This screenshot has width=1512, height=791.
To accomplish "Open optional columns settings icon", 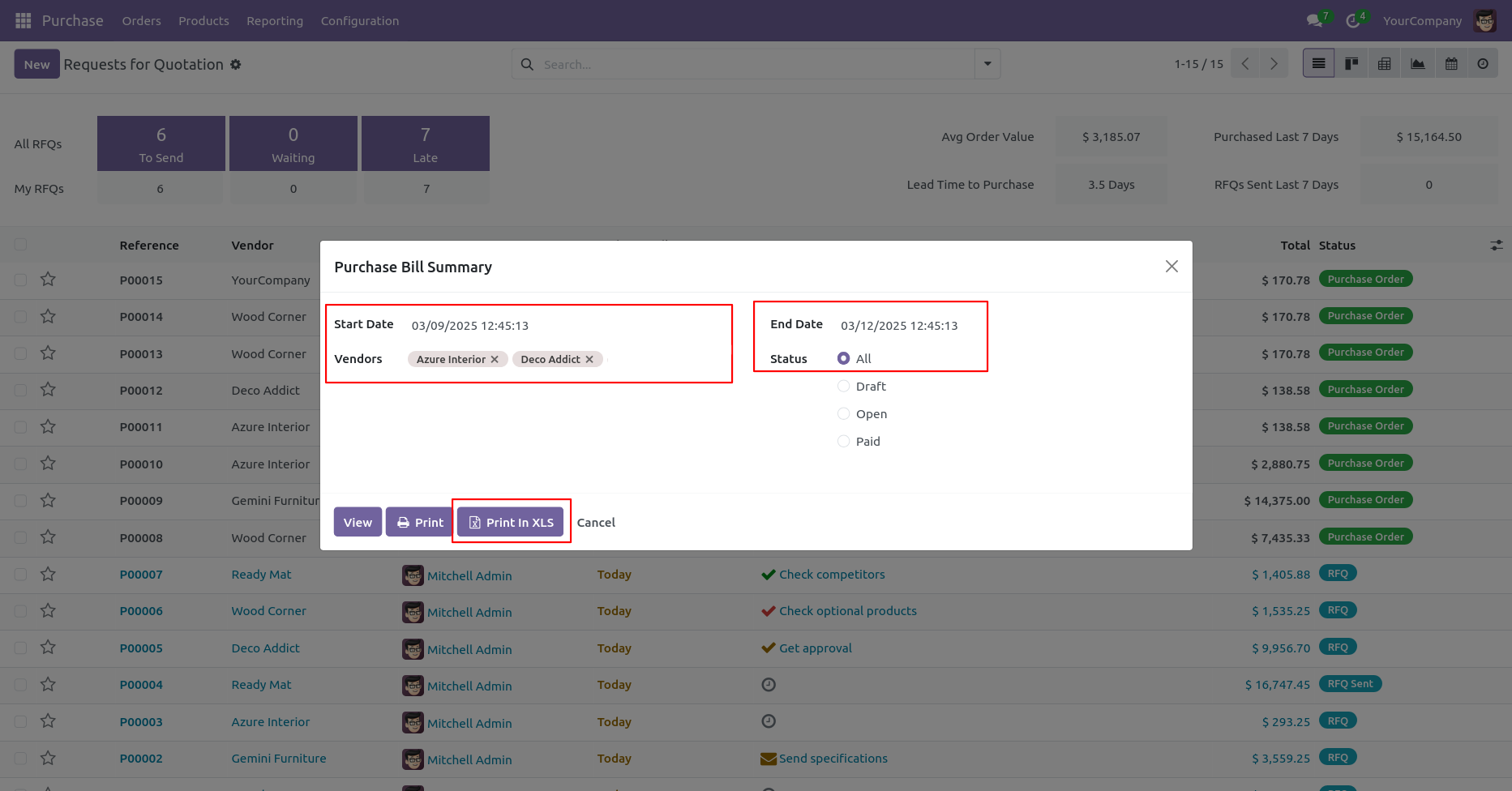I will [1497, 245].
